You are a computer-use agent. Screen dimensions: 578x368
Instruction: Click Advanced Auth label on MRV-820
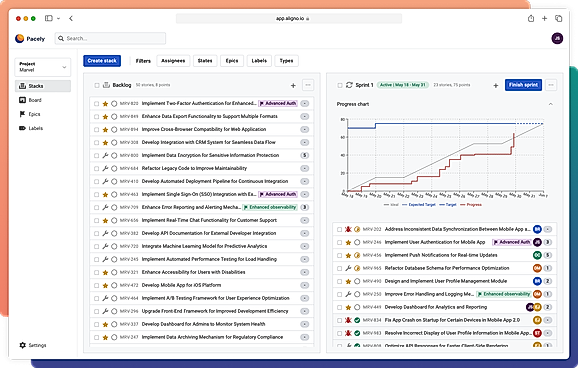tap(278, 104)
